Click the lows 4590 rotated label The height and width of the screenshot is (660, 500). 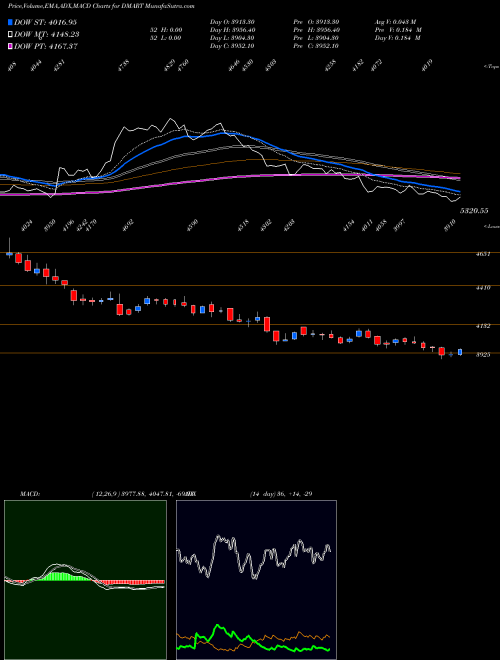[192, 226]
